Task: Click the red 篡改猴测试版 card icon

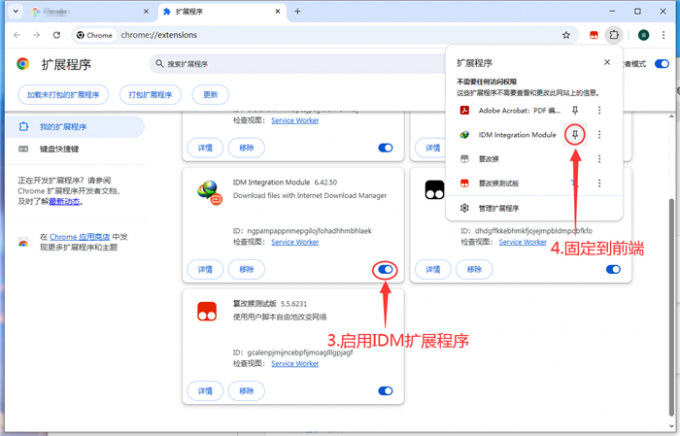Action: click(x=207, y=311)
